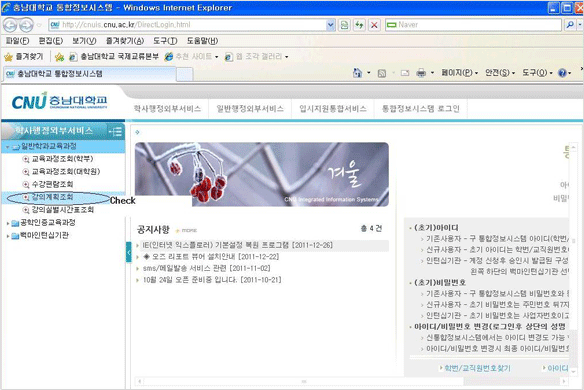The width and height of the screenshot is (584, 390).
Task: Click the URL address input field
Action: coord(188,25)
